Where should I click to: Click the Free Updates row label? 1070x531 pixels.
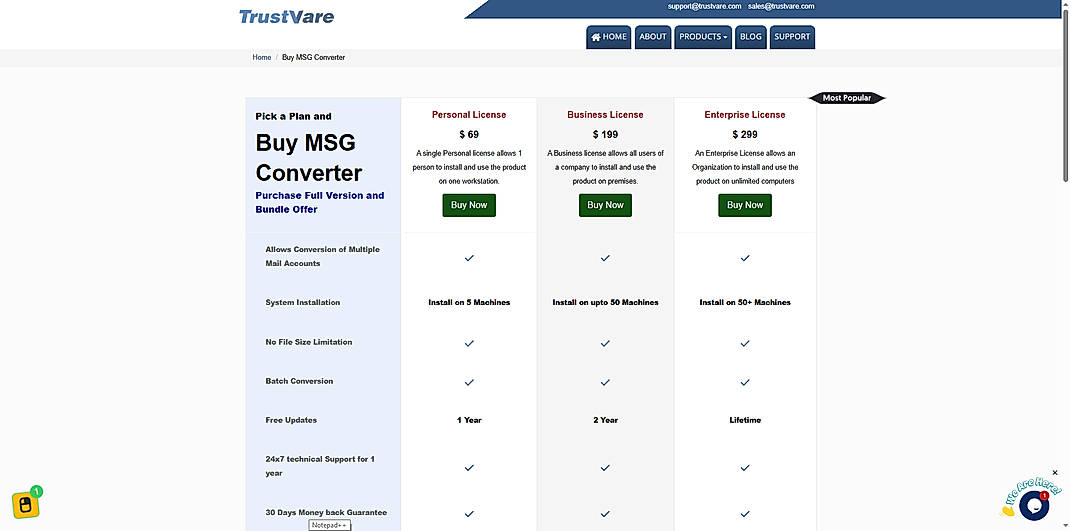(291, 420)
